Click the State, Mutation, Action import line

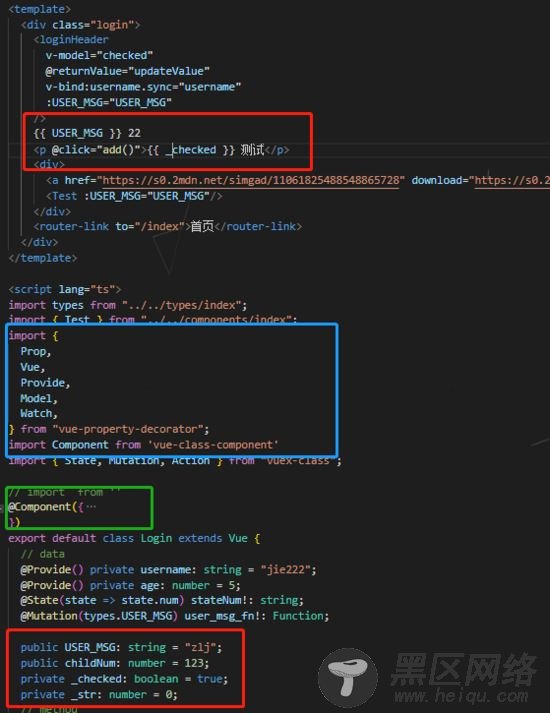click(175, 461)
